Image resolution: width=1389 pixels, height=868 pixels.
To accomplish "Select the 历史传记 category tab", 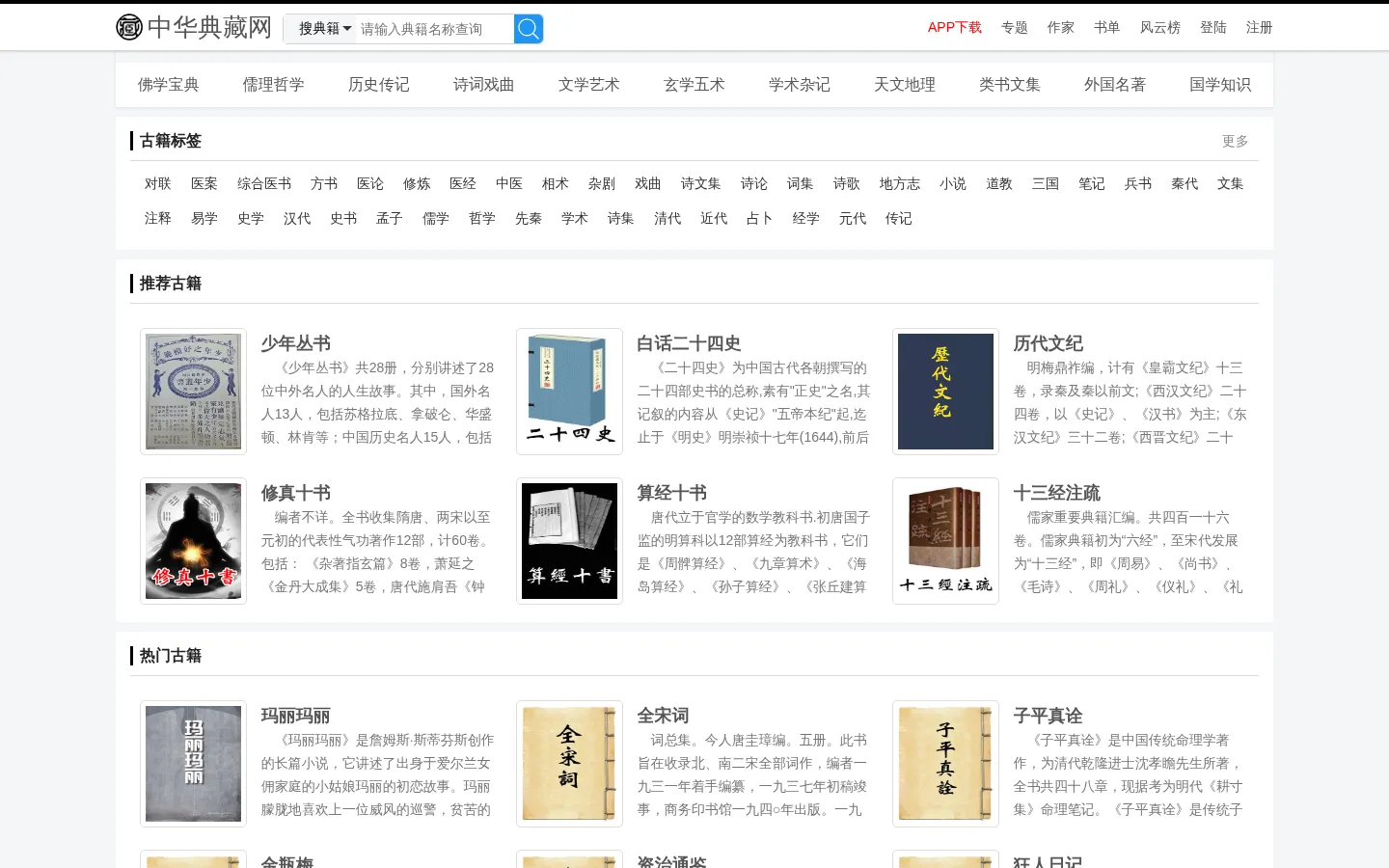I will click(x=379, y=85).
